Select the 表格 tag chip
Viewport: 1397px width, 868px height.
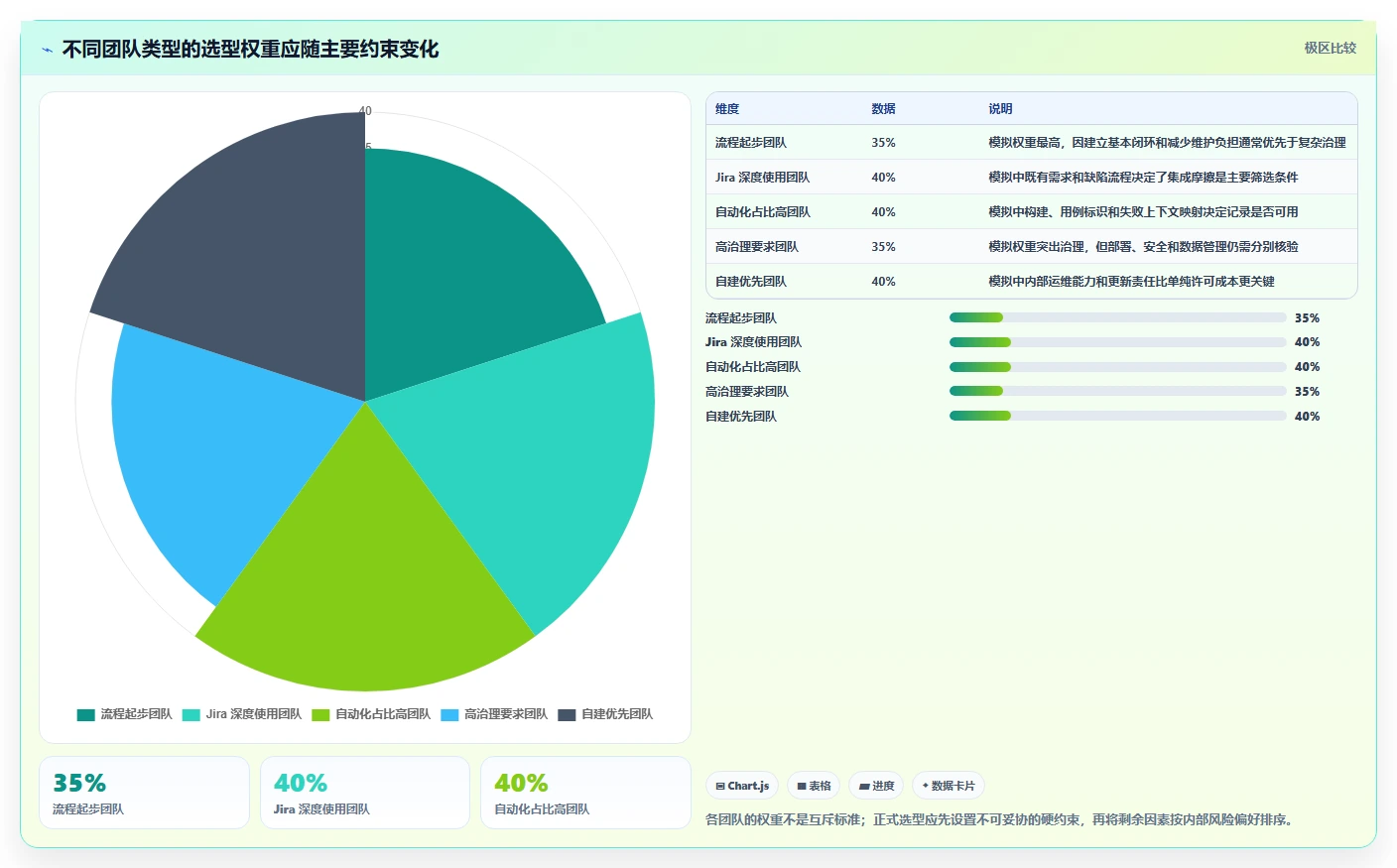pos(814,786)
